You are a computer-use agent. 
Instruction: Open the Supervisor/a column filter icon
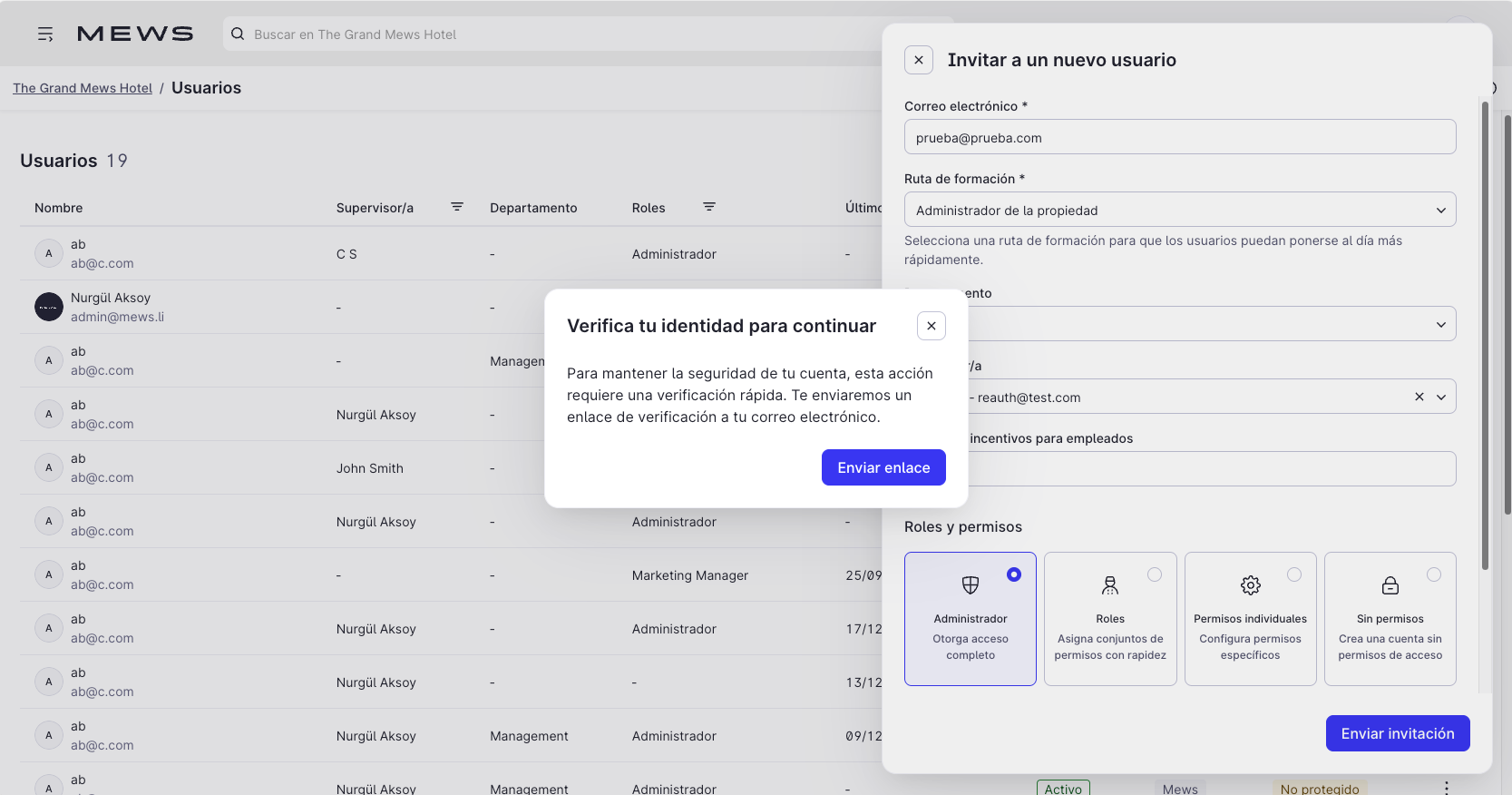(457, 207)
